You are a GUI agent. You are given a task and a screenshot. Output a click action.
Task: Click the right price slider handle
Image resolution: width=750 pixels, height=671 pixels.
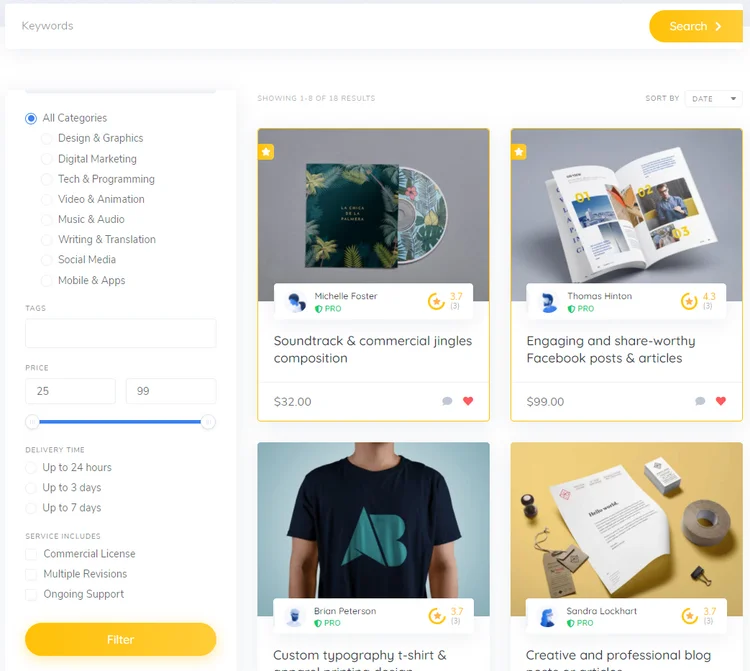tap(208, 422)
